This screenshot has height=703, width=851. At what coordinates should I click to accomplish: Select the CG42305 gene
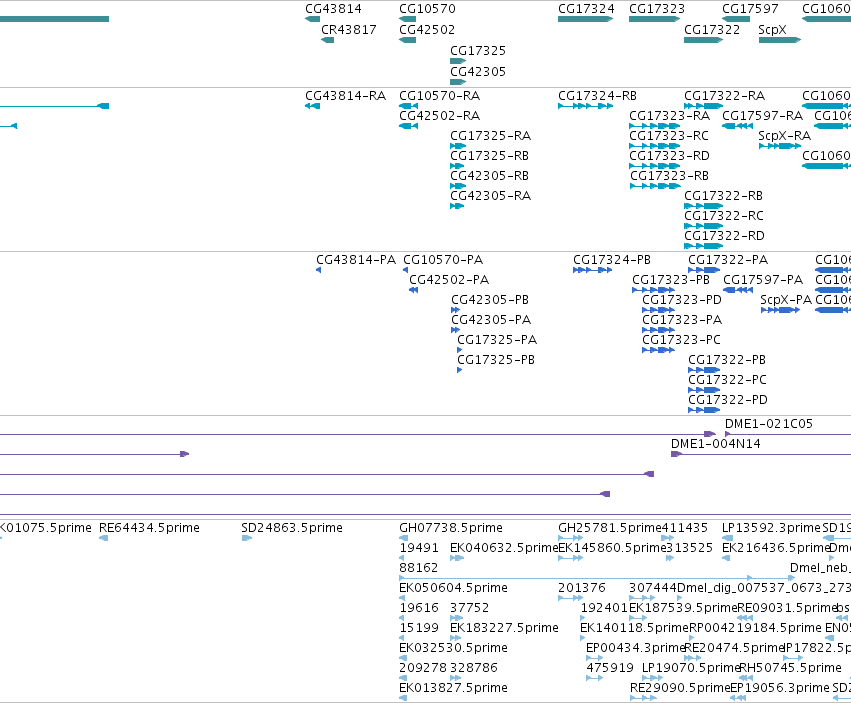click(458, 82)
